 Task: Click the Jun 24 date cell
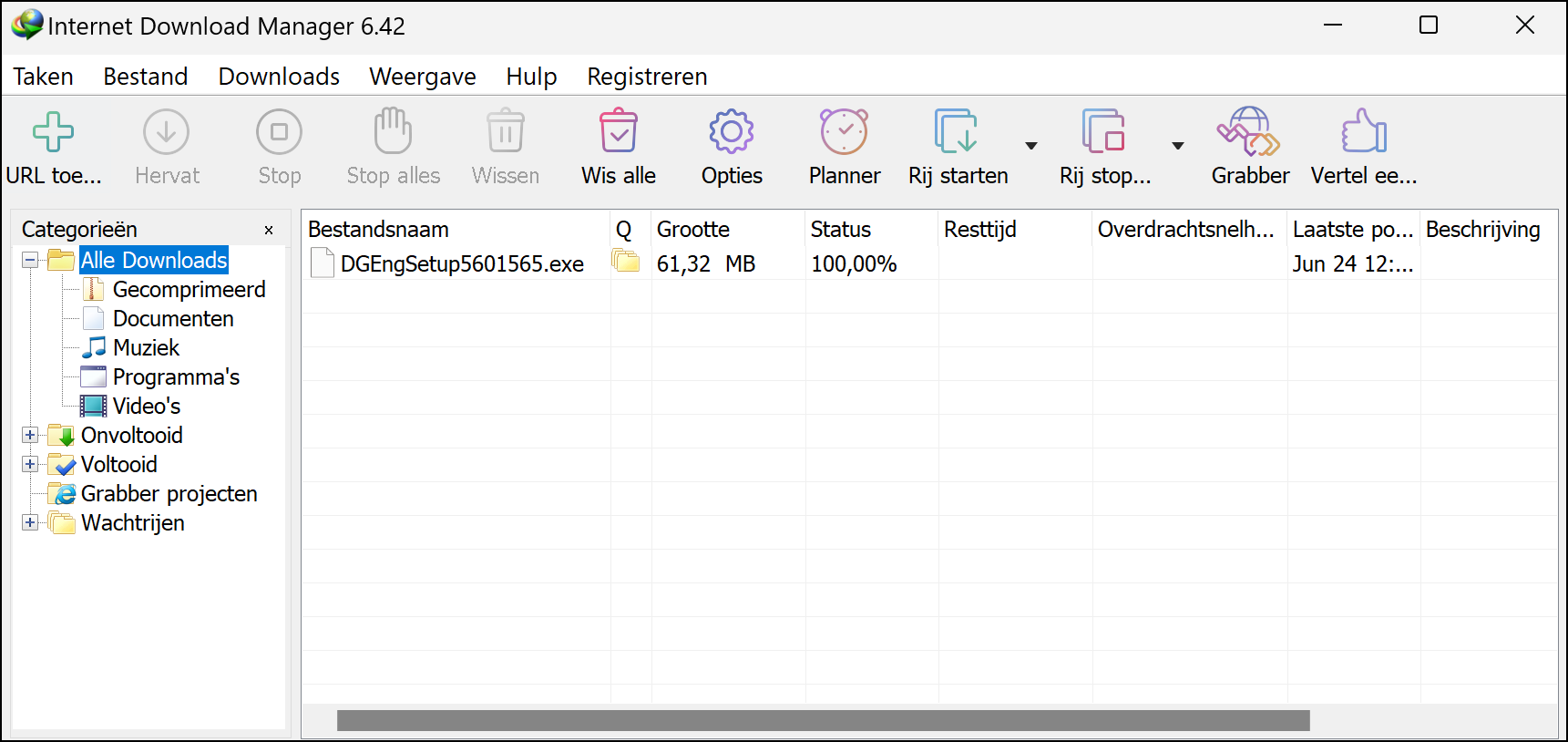coord(1353,264)
